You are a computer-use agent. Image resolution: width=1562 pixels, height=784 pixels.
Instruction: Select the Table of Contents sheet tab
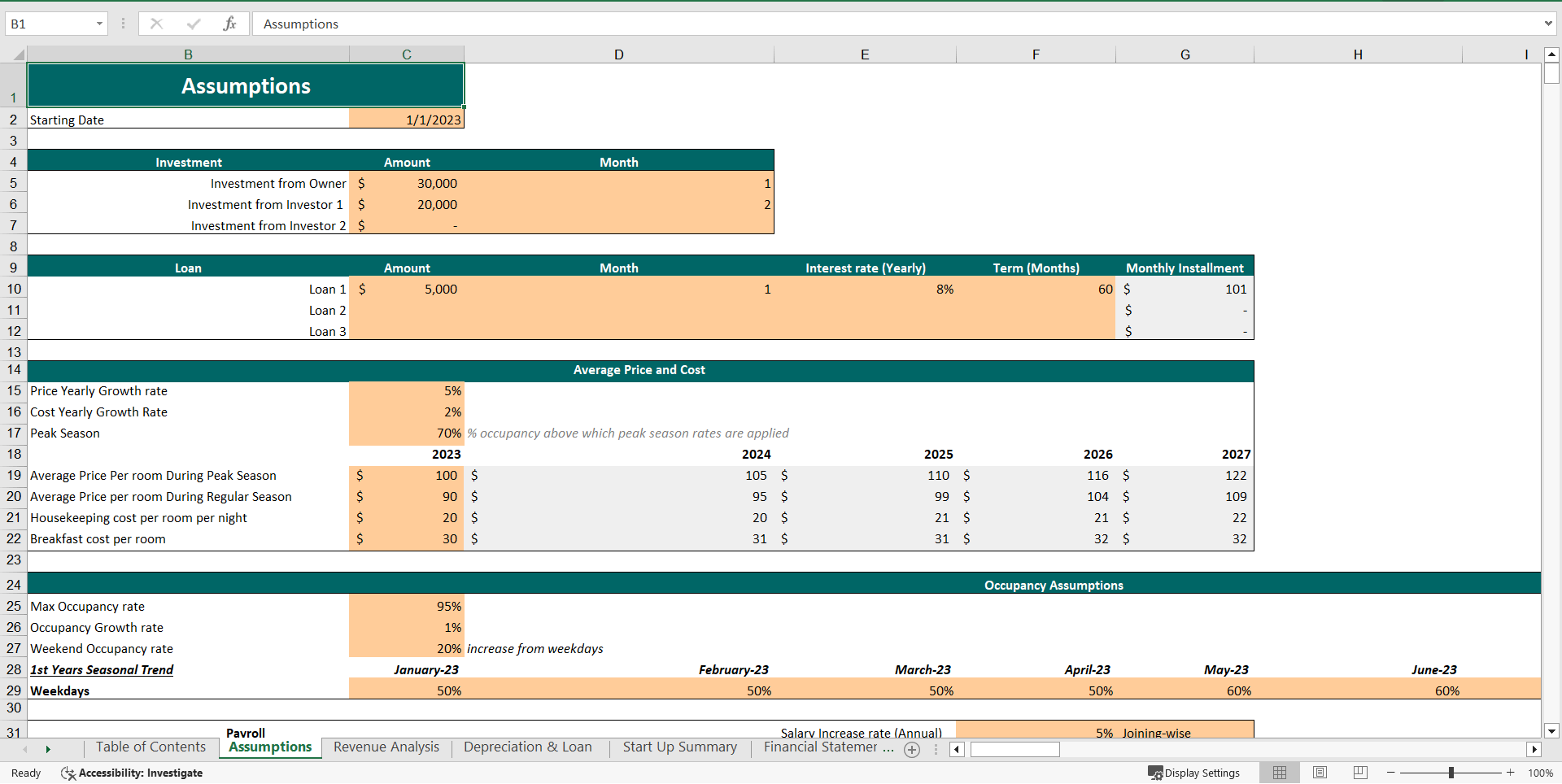(151, 747)
